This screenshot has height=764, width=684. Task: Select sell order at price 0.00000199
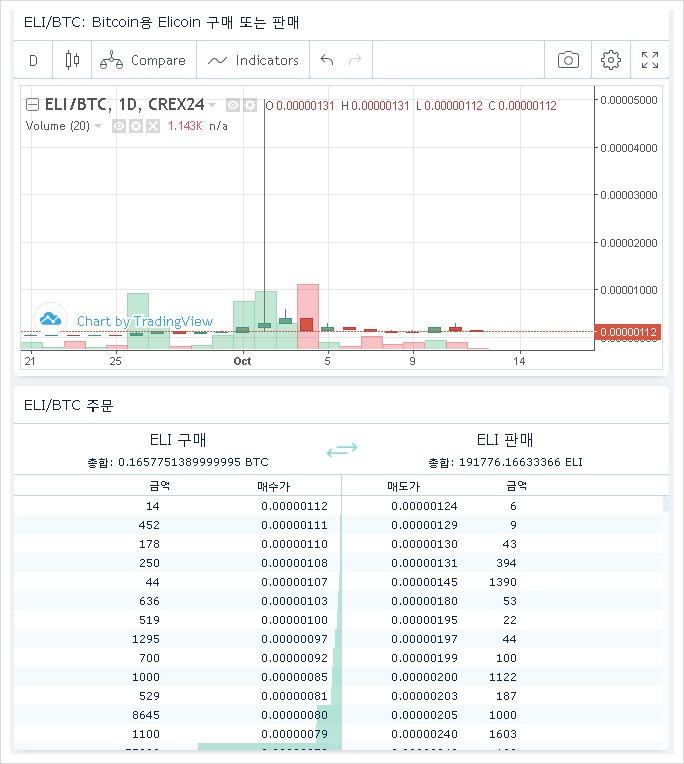pos(502,658)
